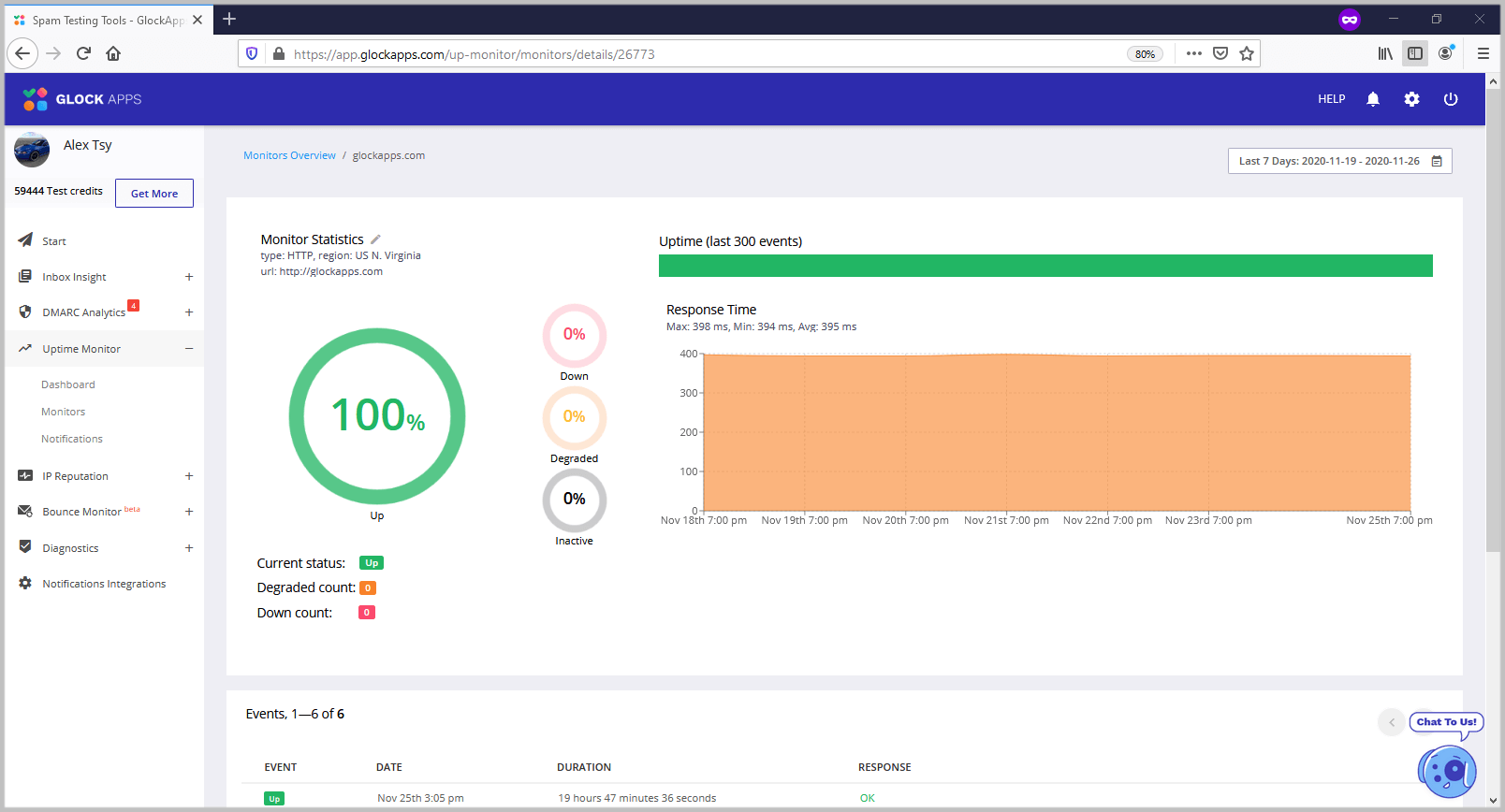1505x812 pixels.
Task: Click the Bounce Monitor envelope icon
Action: point(25,511)
